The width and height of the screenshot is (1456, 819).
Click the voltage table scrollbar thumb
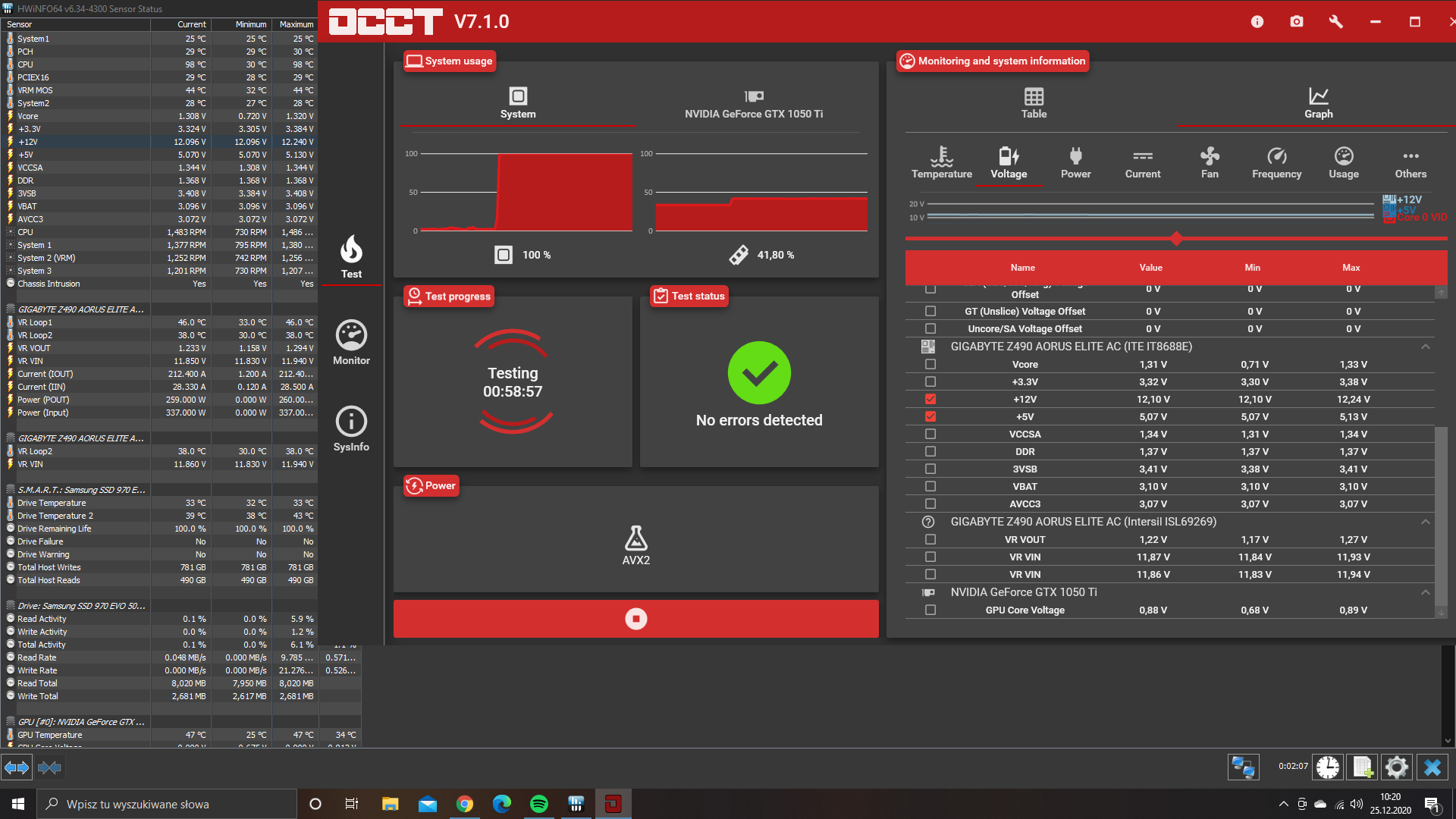[x=1441, y=516]
